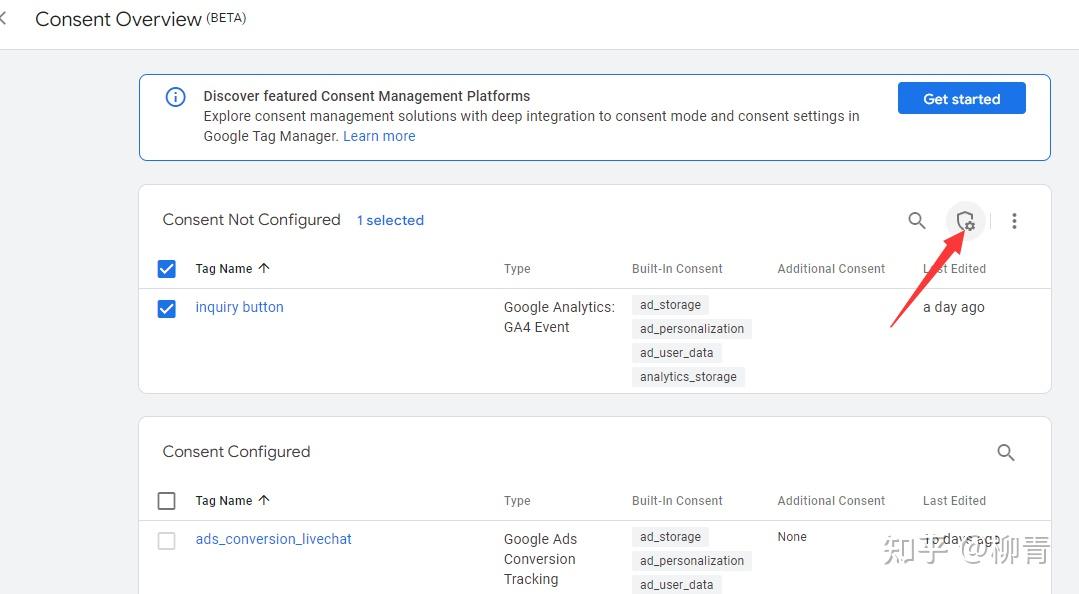Screen dimensions: 1079x594
Task: Toggle Tag Name sort order in Consent Not Configured
Action: tap(231, 268)
